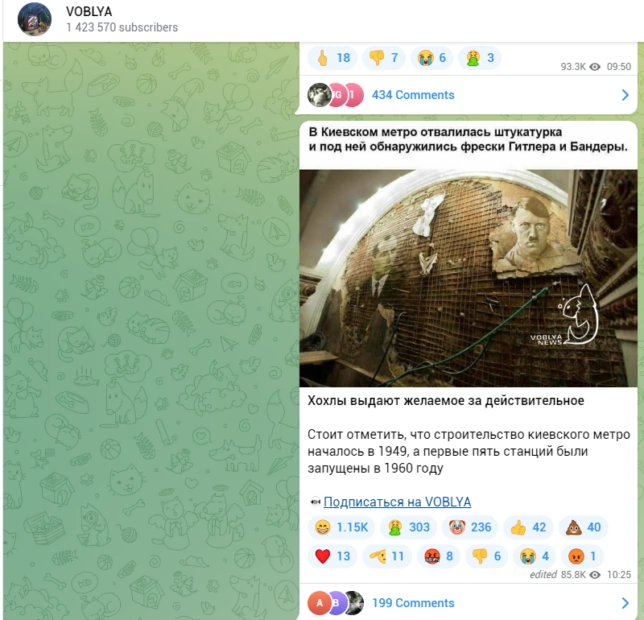Click the pouting angry face reaction with 1
The image size is (644, 620).
(582, 556)
